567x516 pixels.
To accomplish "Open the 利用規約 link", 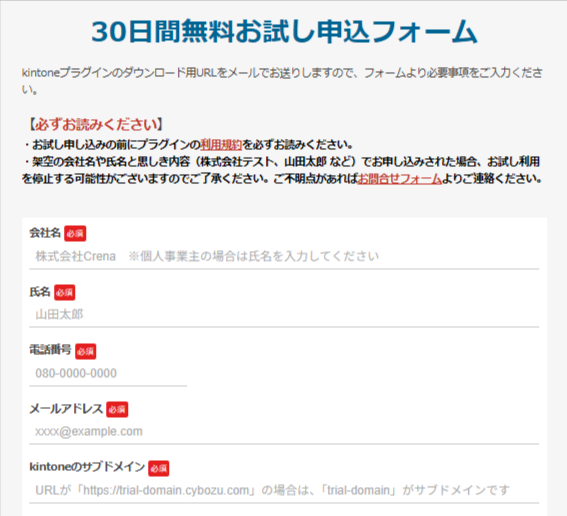I will (221, 145).
